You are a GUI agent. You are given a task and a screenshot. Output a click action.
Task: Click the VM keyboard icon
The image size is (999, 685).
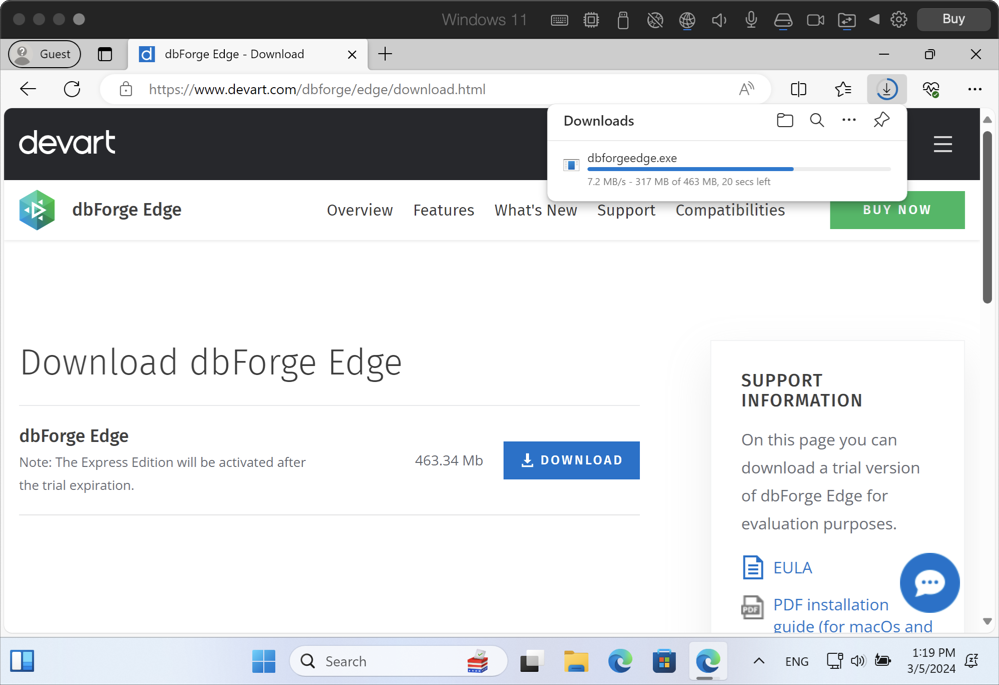(x=559, y=20)
